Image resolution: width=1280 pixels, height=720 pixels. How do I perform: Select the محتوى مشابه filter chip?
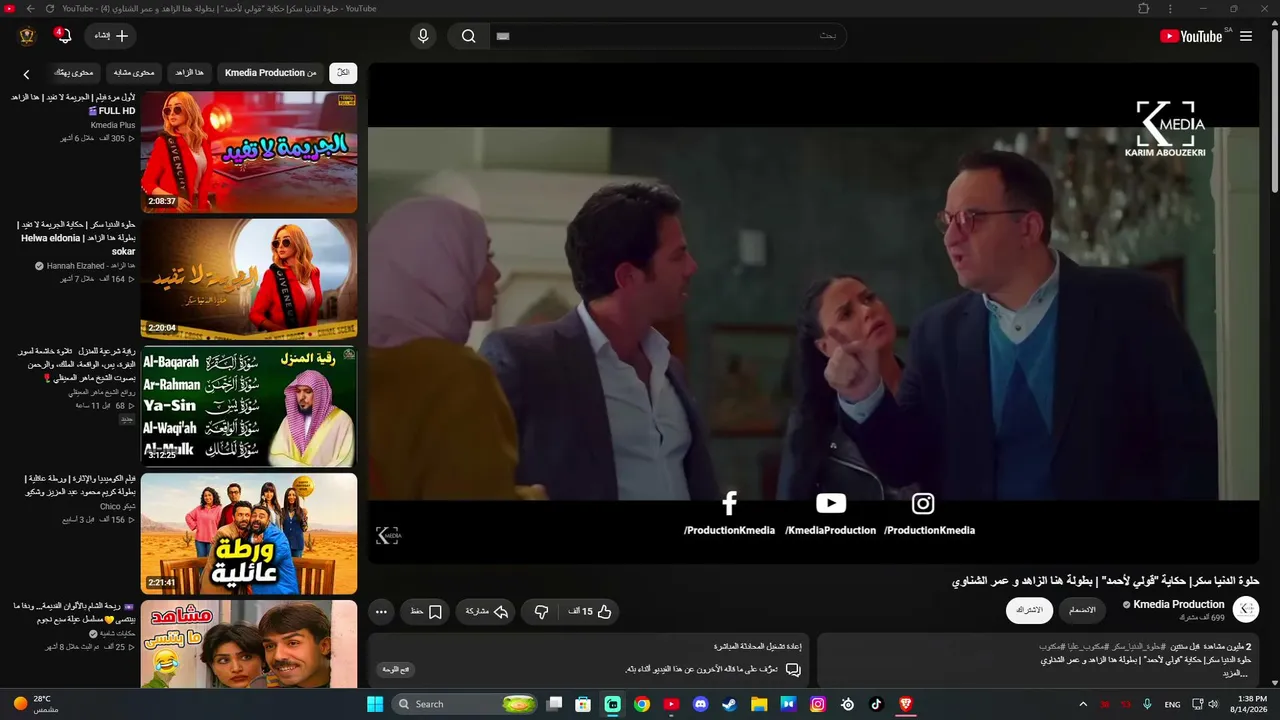coord(134,73)
